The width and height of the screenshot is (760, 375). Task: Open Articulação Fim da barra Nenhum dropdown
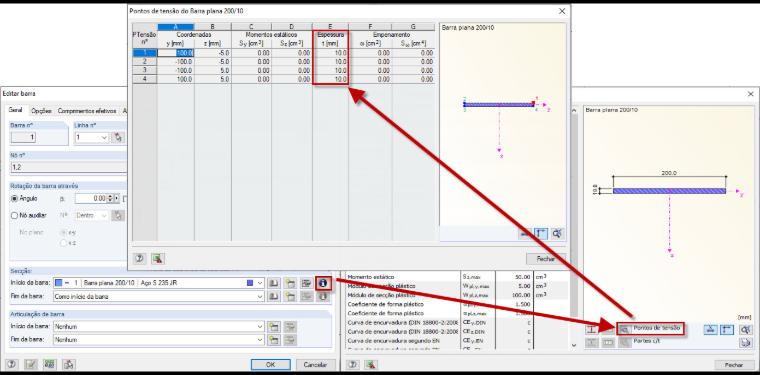point(260,340)
